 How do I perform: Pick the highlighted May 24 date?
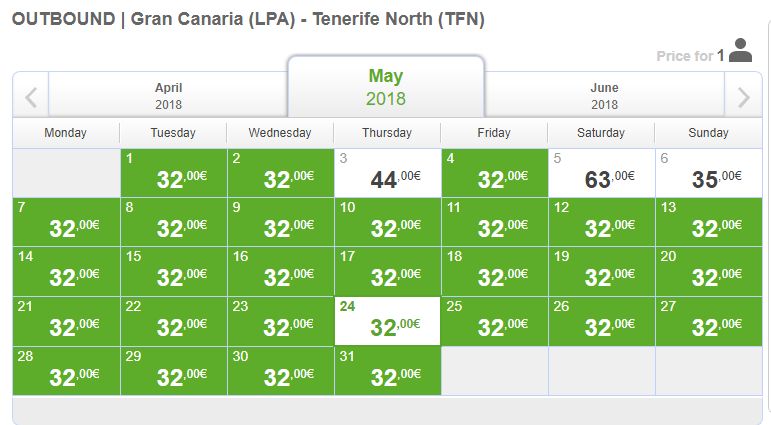(387, 321)
